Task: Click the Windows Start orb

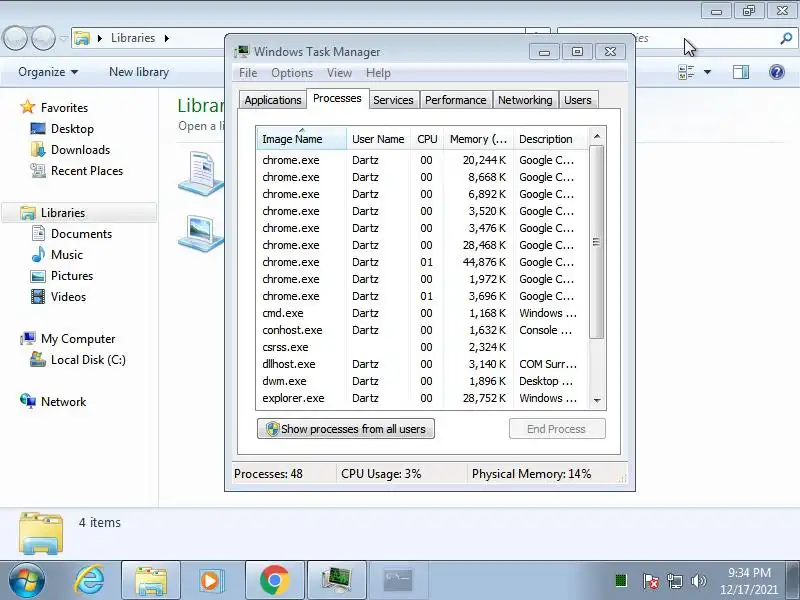Action: click(27, 580)
